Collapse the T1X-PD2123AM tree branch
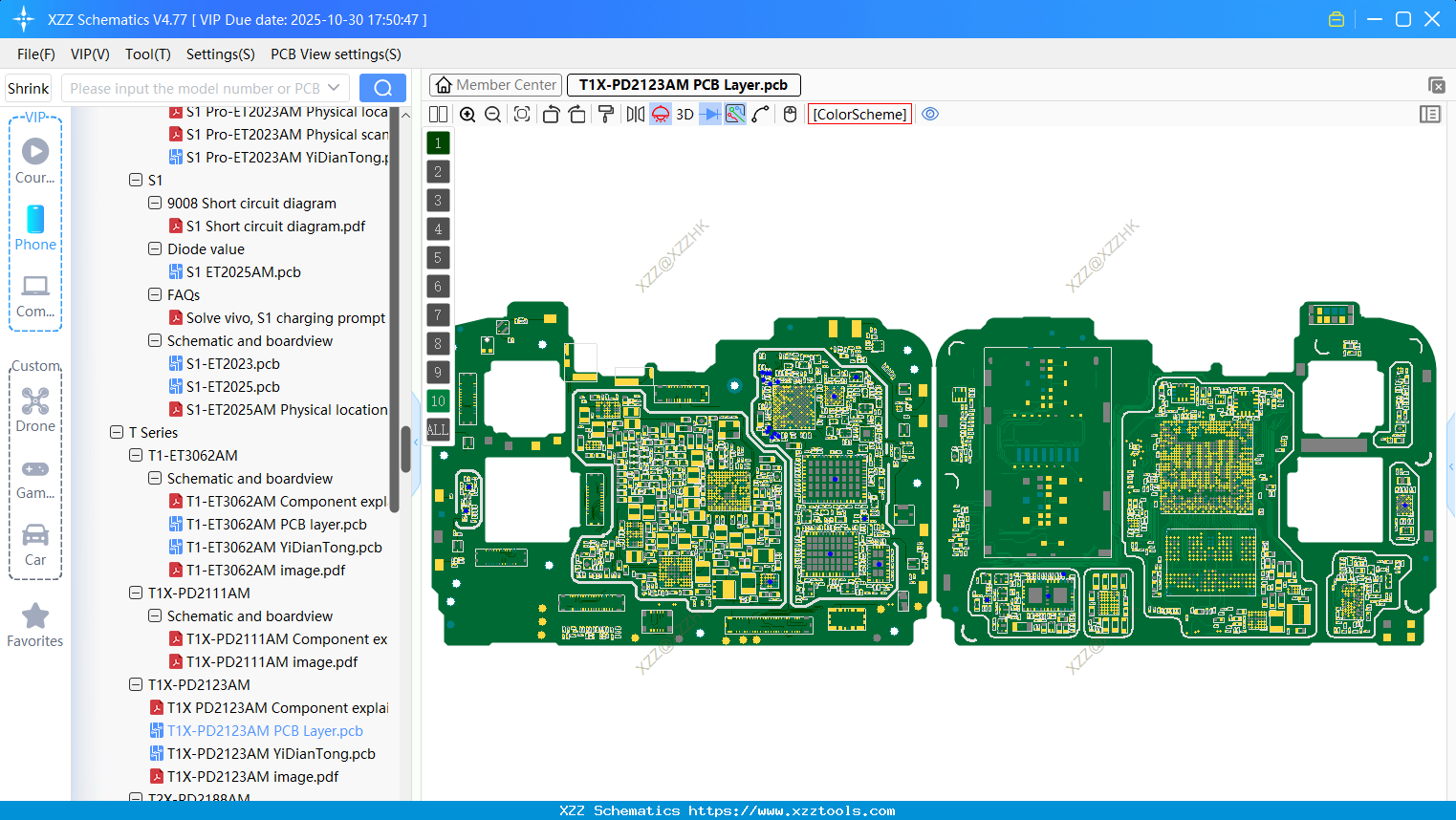1456x820 pixels. (135, 684)
